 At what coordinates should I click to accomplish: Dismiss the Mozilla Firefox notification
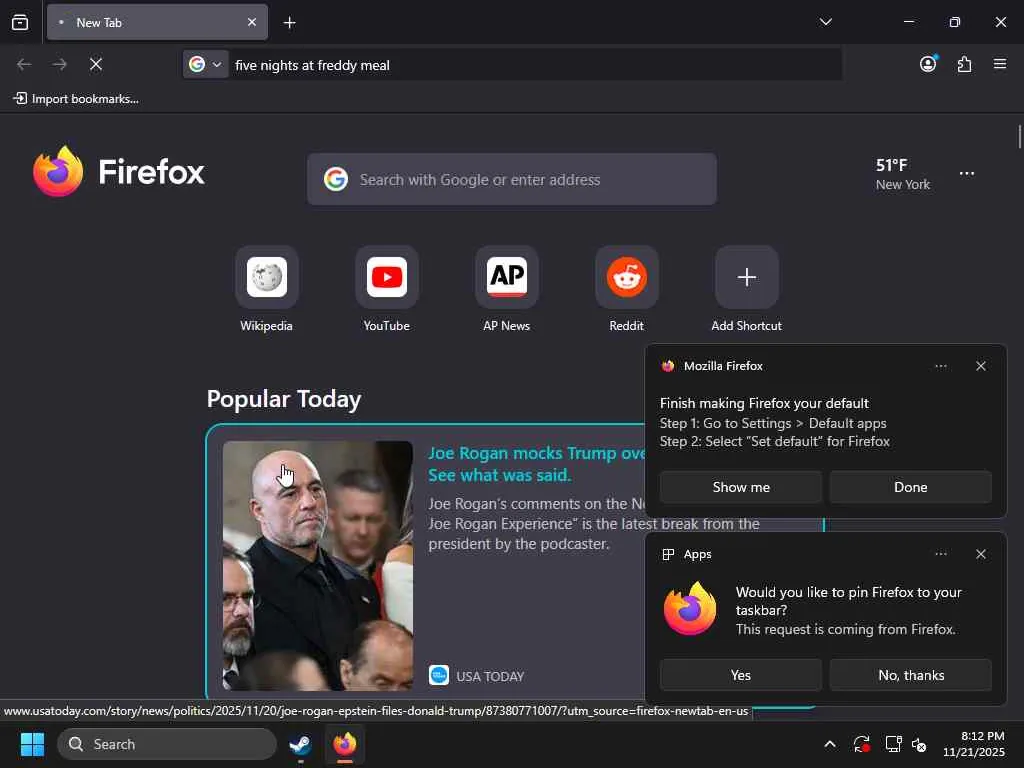pyautogui.click(x=980, y=366)
